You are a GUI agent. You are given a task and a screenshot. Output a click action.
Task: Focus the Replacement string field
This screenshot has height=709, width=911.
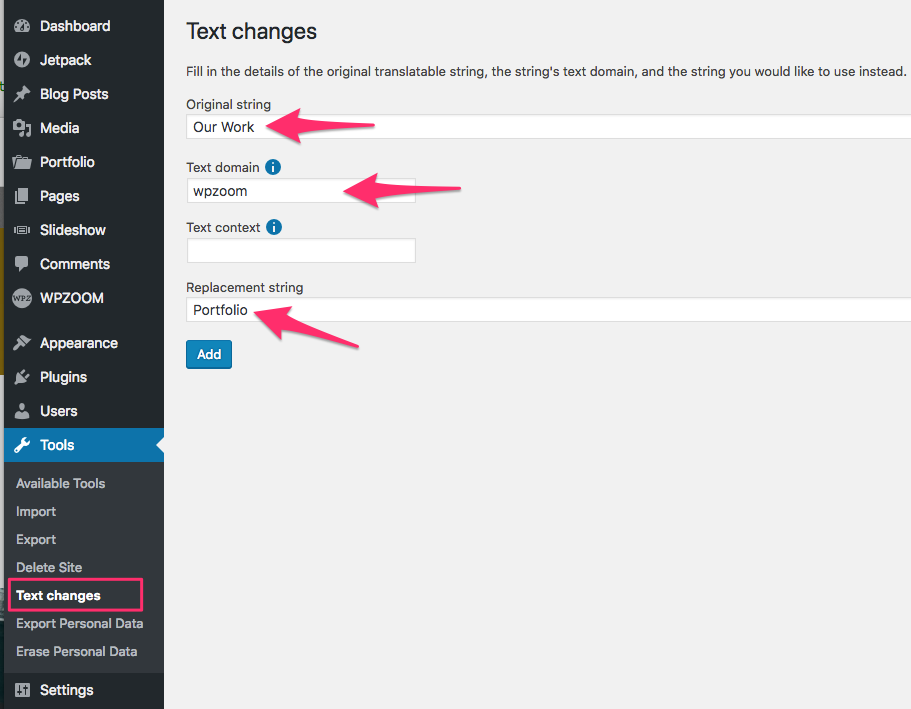pos(548,310)
